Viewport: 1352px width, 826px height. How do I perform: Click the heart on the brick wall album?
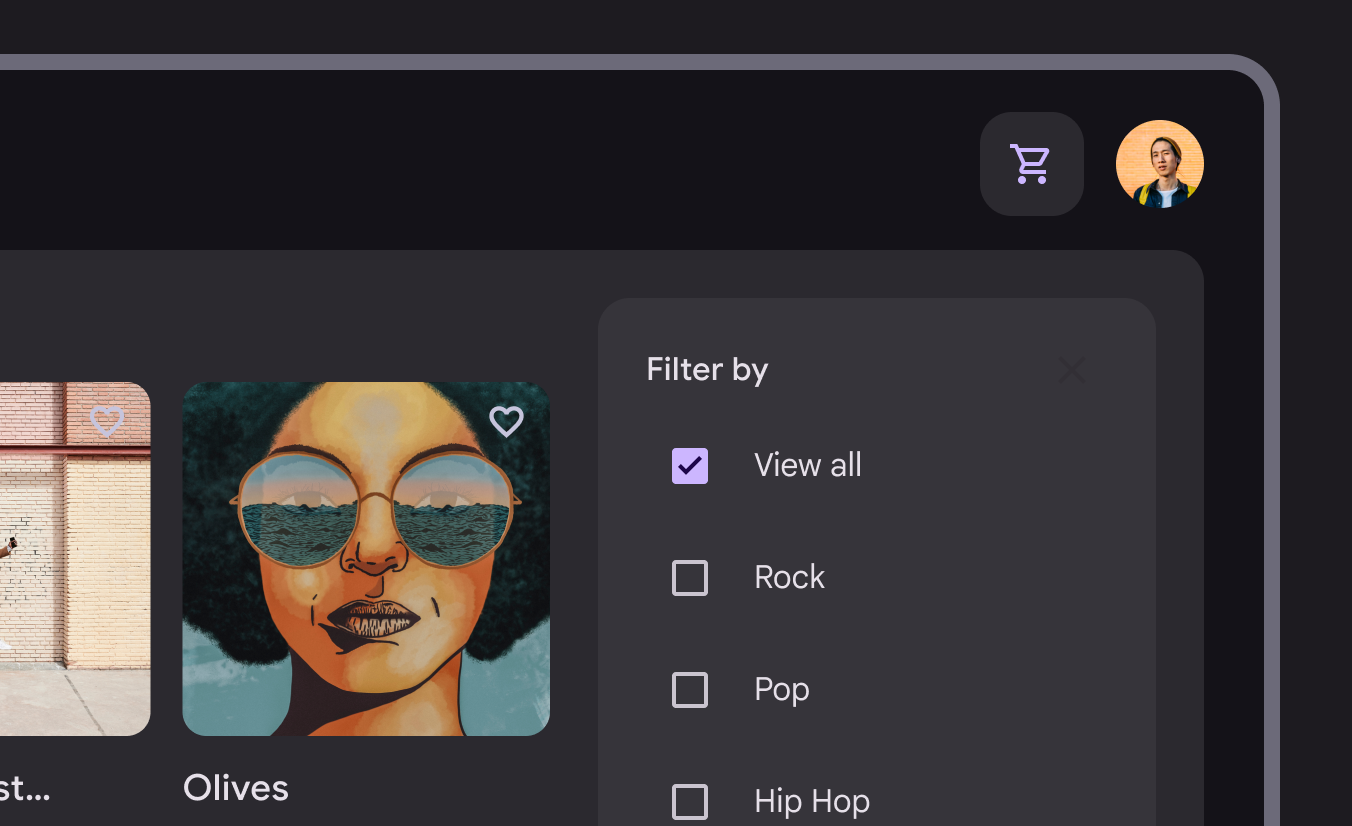[x=107, y=421]
